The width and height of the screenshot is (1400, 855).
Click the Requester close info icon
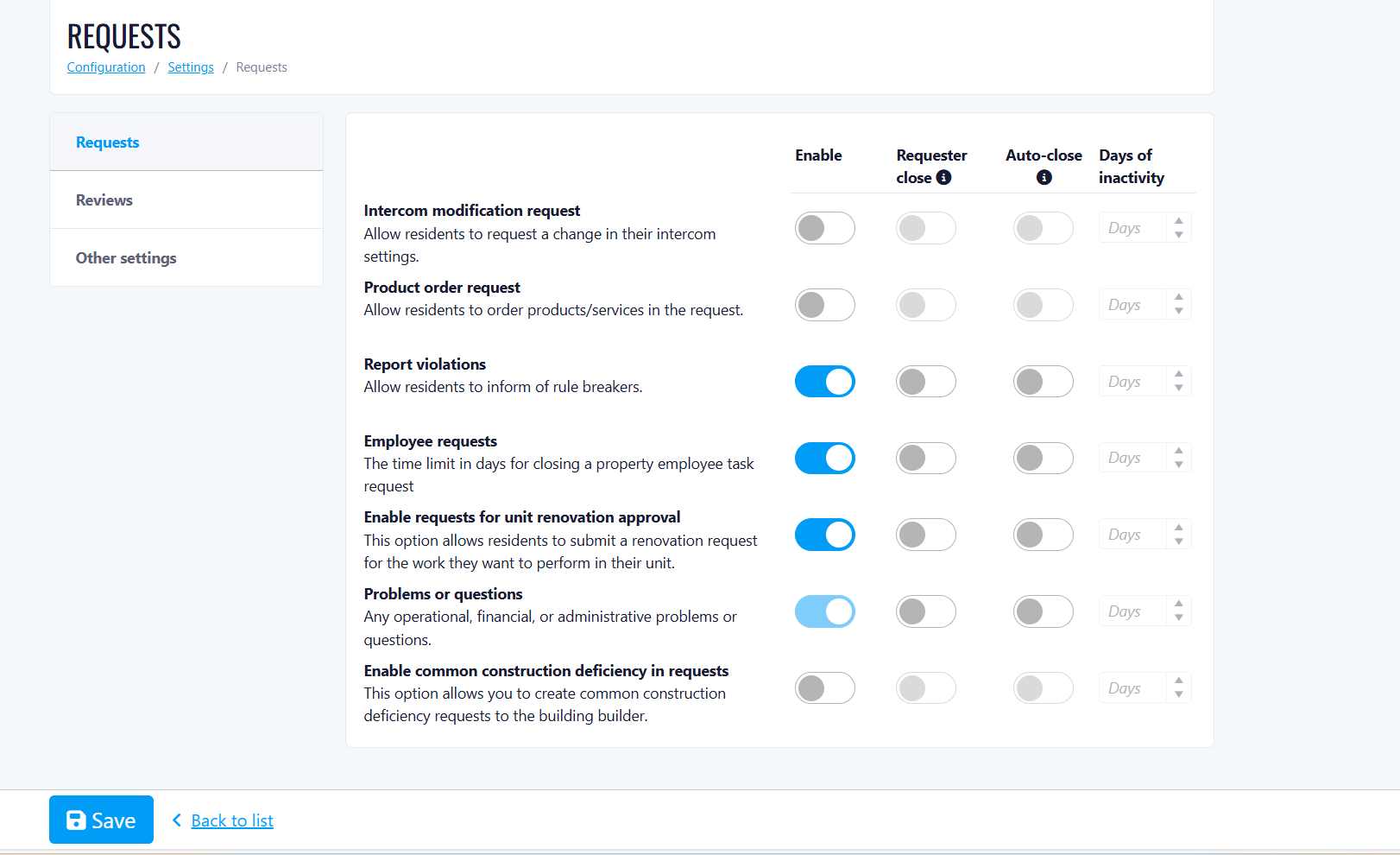[x=943, y=177]
